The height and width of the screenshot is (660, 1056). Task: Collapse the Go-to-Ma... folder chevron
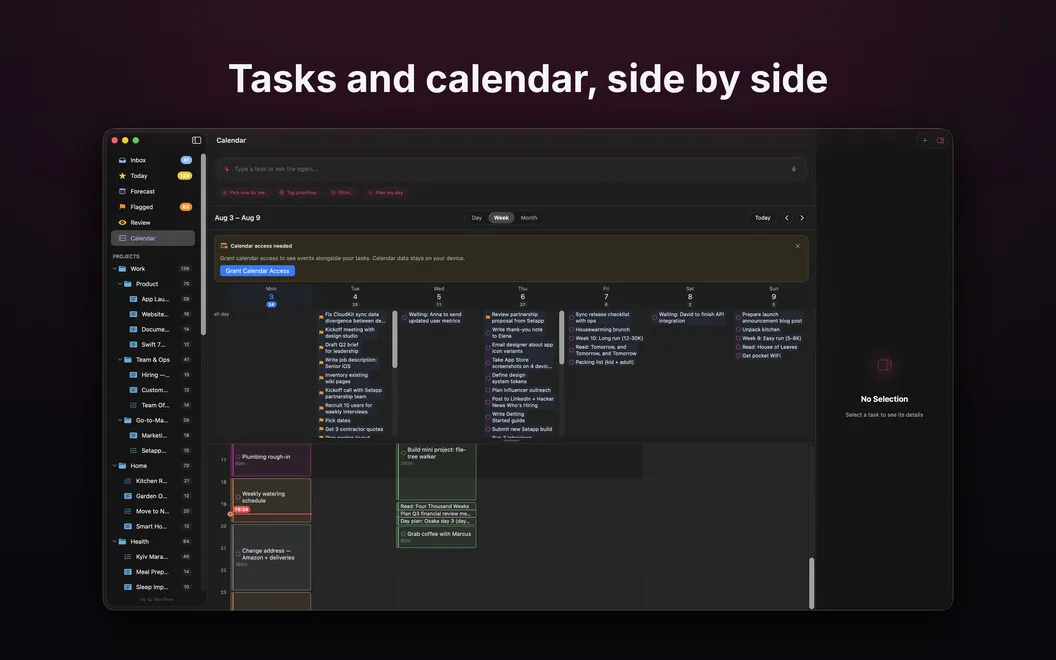click(120, 420)
